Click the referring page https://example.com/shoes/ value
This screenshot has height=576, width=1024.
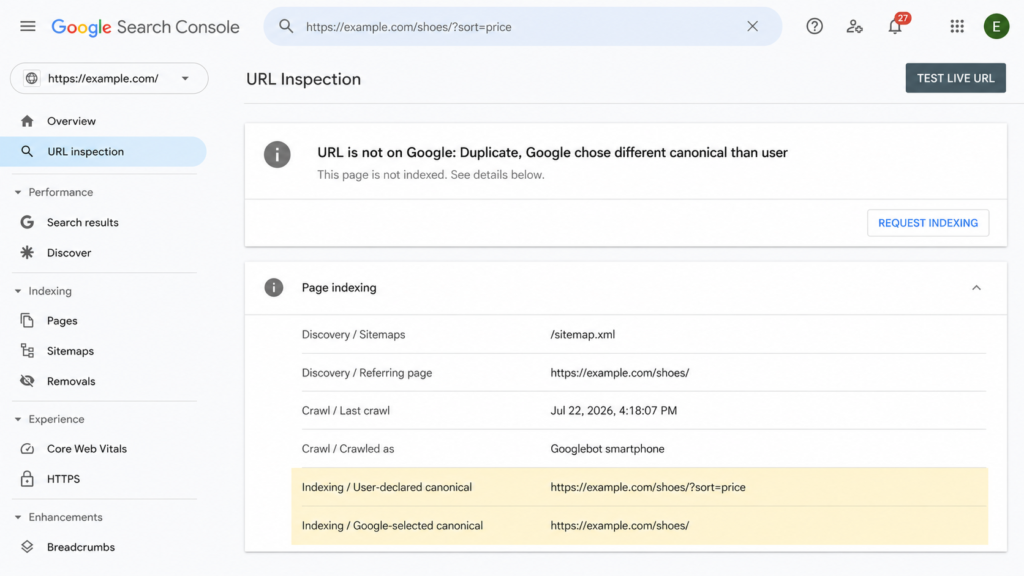coord(619,373)
